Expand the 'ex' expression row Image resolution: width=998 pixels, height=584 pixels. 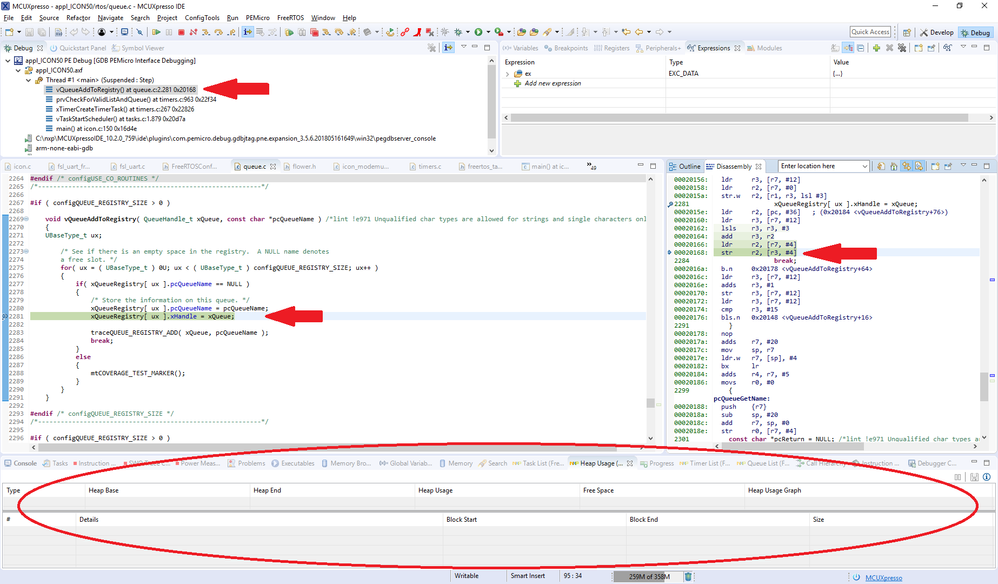(x=507, y=74)
